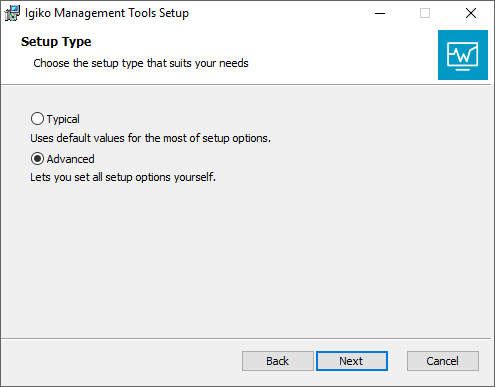Click the 'Uses default values' description text

click(150, 138)
